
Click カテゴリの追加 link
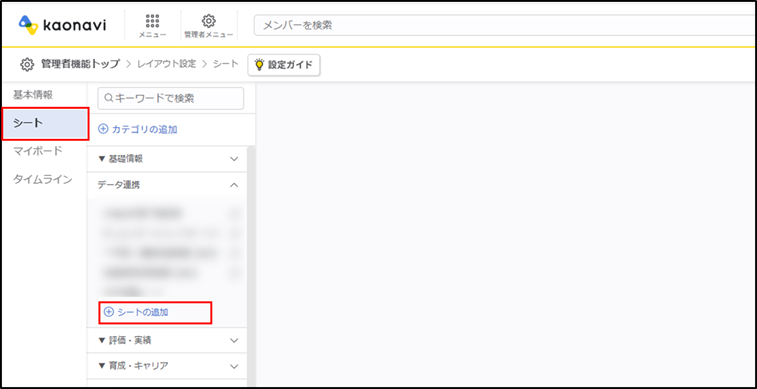(x=138, y=129)
